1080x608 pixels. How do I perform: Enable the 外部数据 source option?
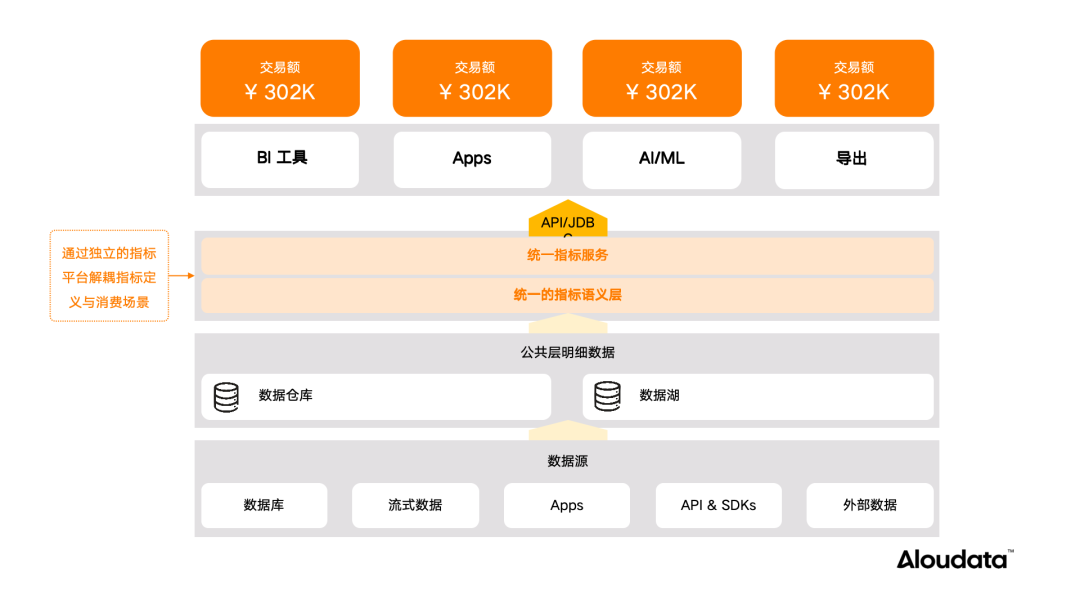(x=869, y=506)
